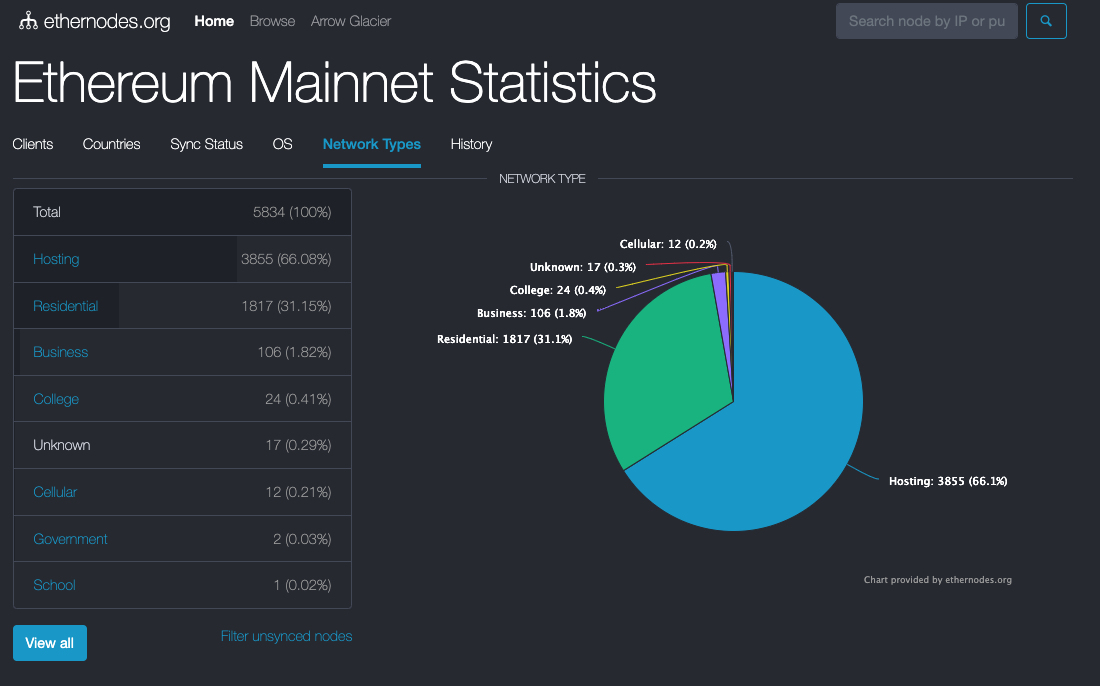Switch to the Sync Status tab
Screen dimensions: 1100x686
click(206, 144)
